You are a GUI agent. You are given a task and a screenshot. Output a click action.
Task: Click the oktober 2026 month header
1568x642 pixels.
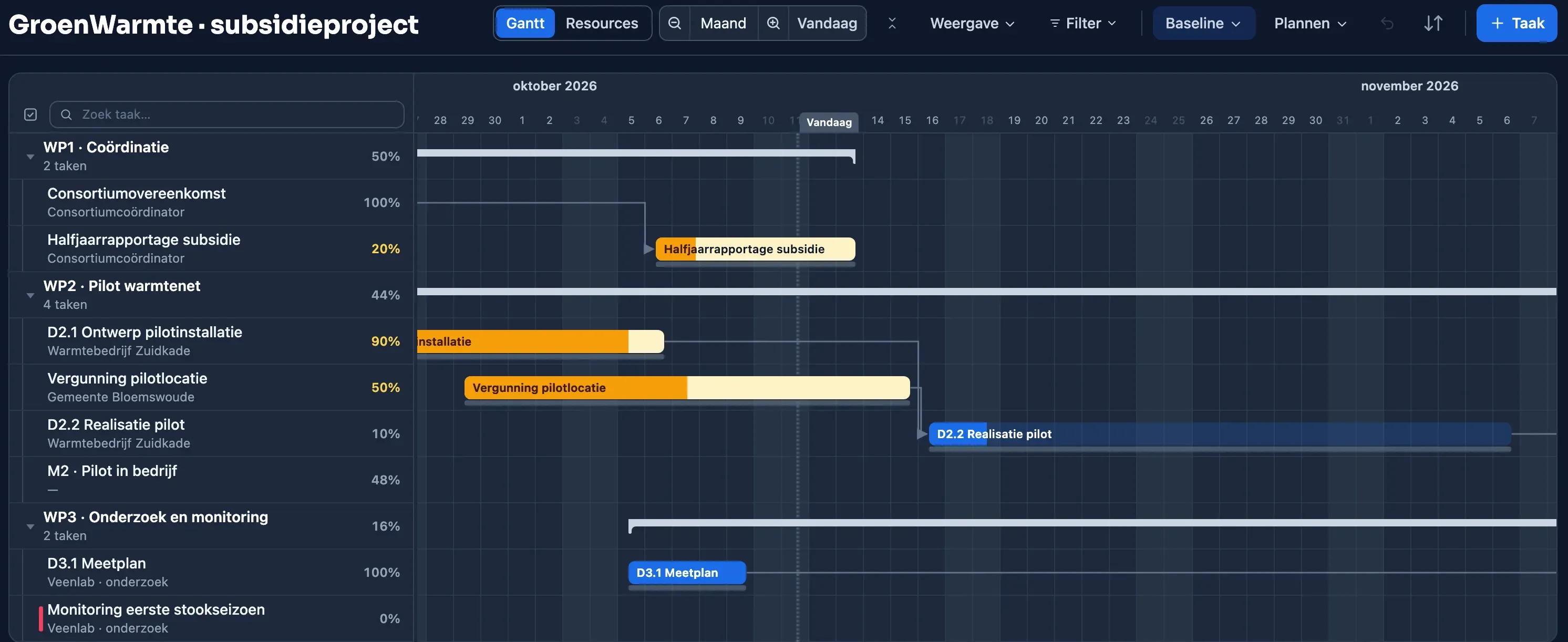(x=554, y=86)
